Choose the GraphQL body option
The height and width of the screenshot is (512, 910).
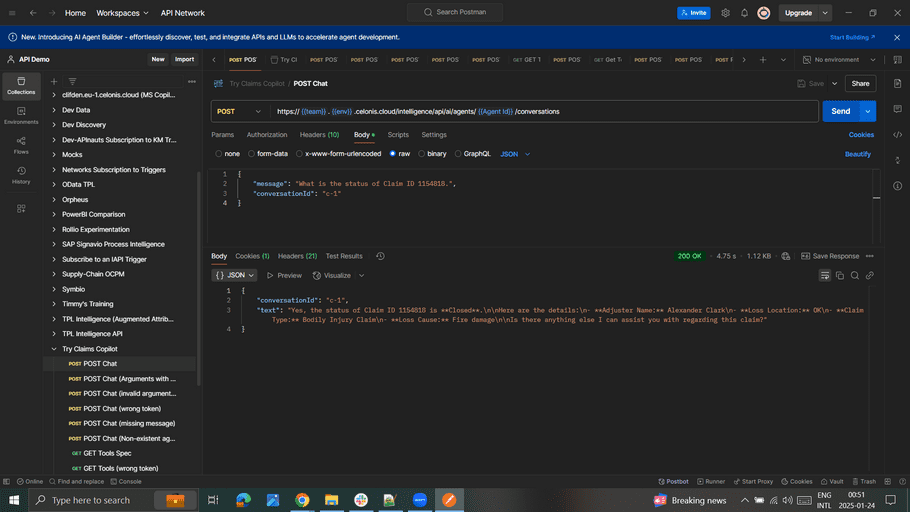(x=472, y=154)
